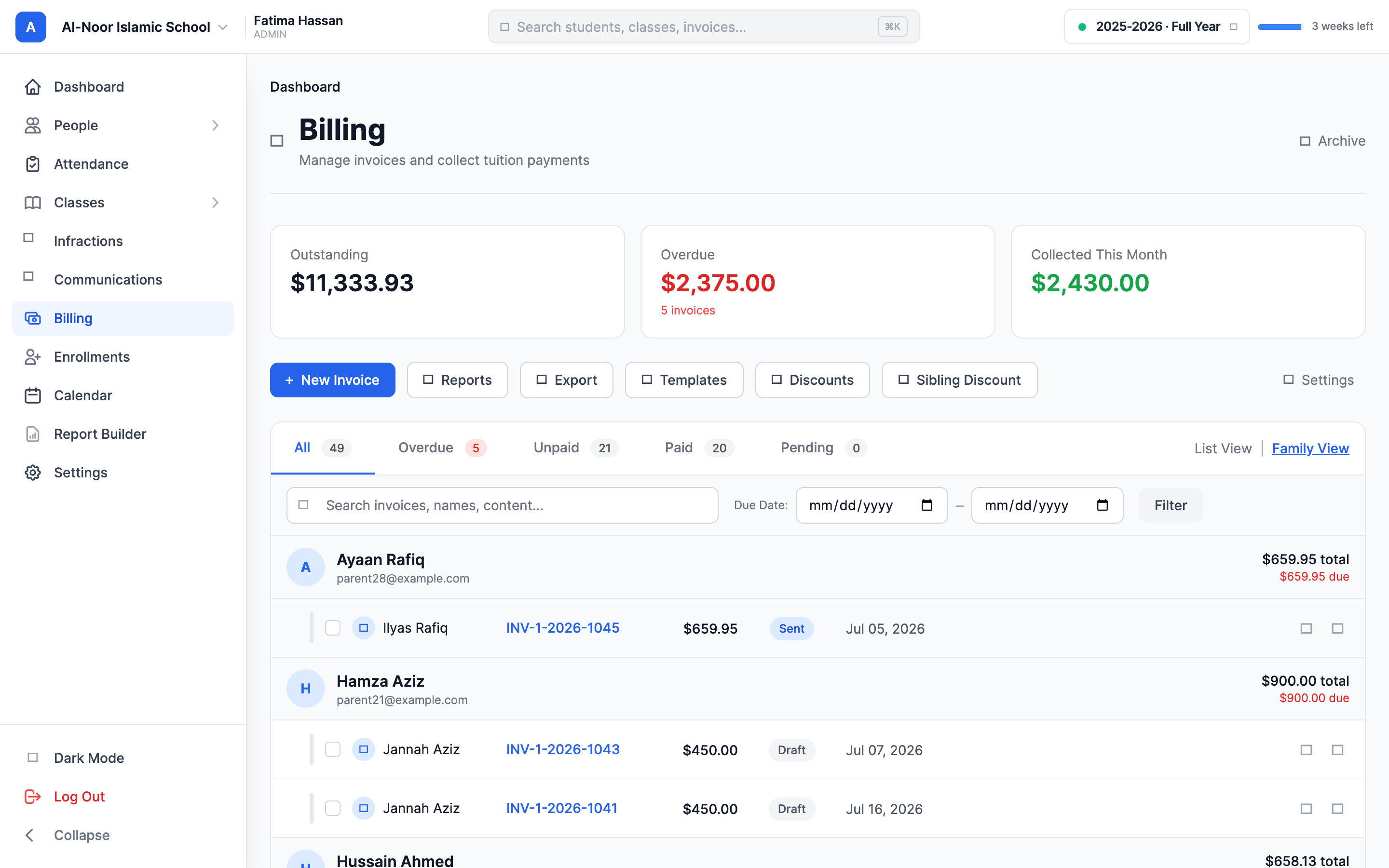The width and height of the screenshot is (1389, 868).
Task: Click the Dashboard home icon in sidebar
Action: [33, 87]
